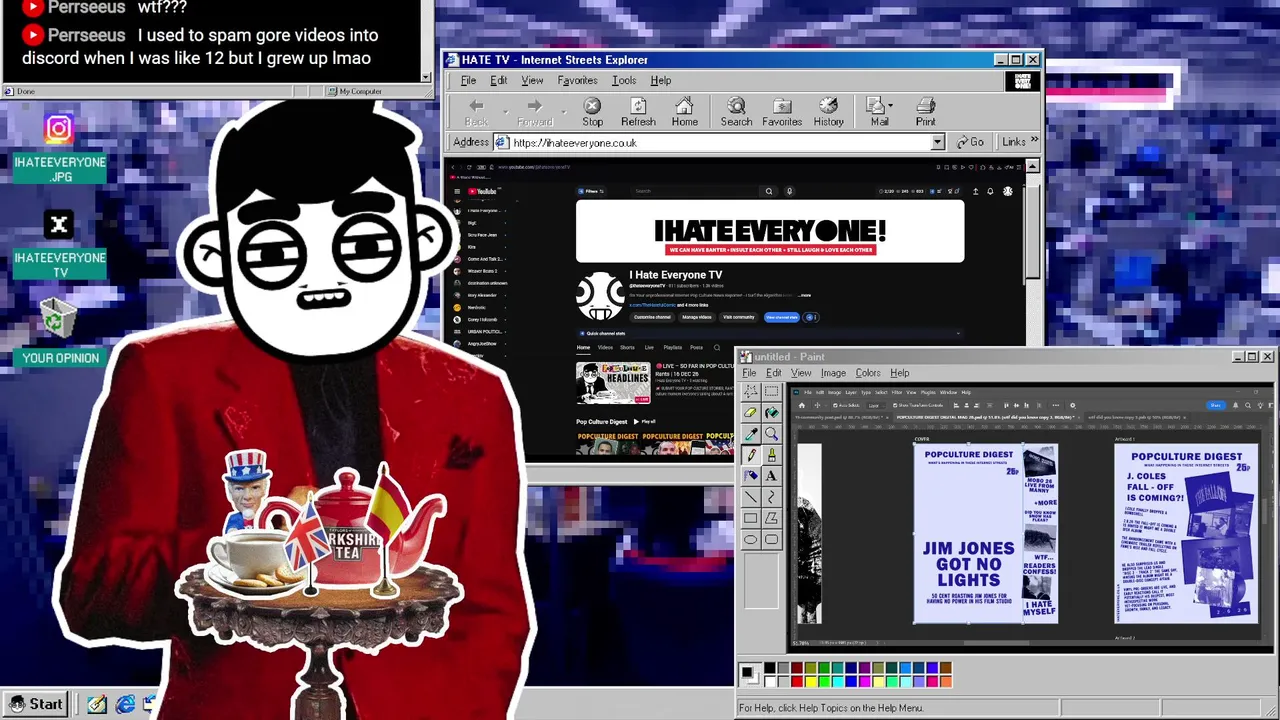Open Search in the Explorer toolbar
The image size is (1280, 720).
tap(736, 112)
